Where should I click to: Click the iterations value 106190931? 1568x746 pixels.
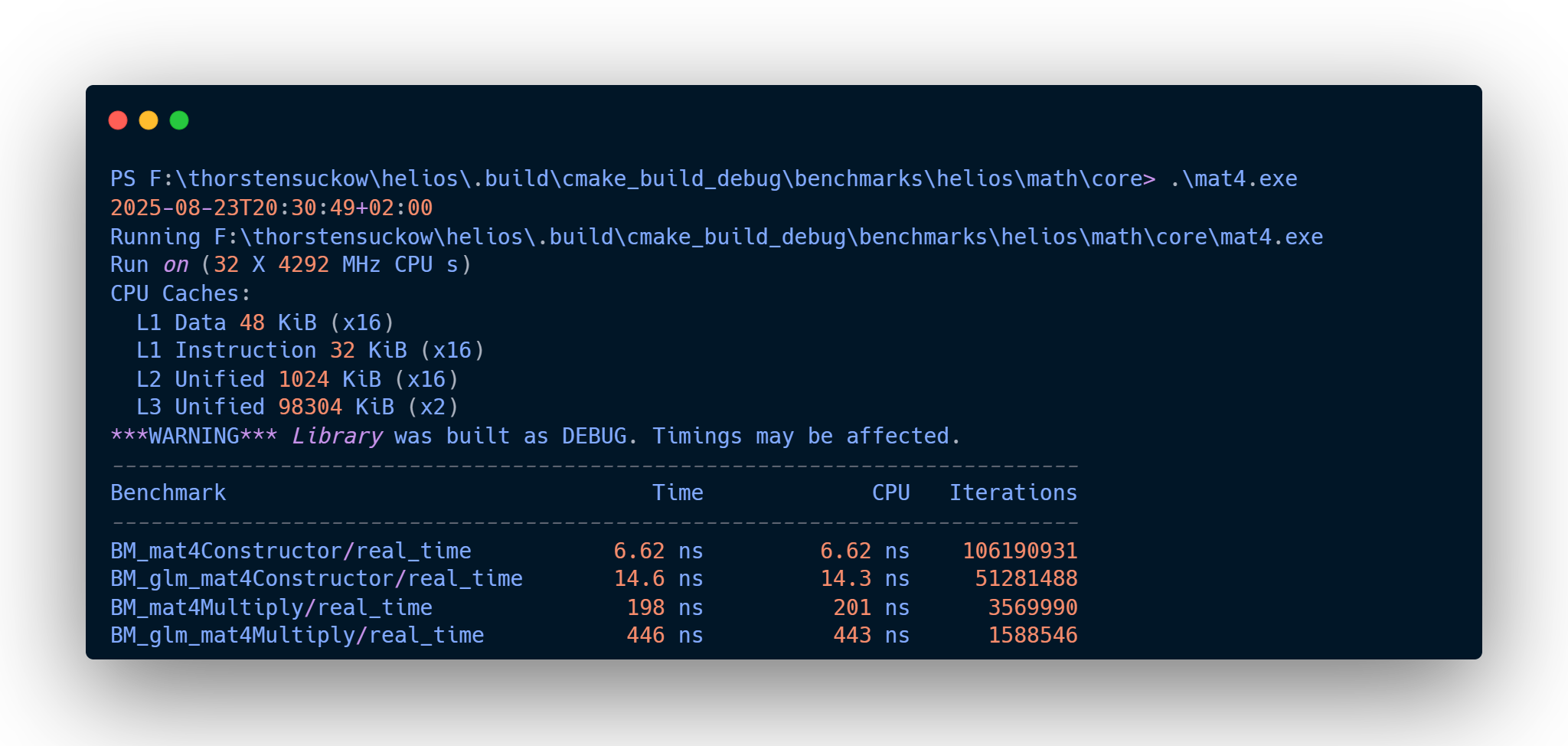pos(1020,551)
